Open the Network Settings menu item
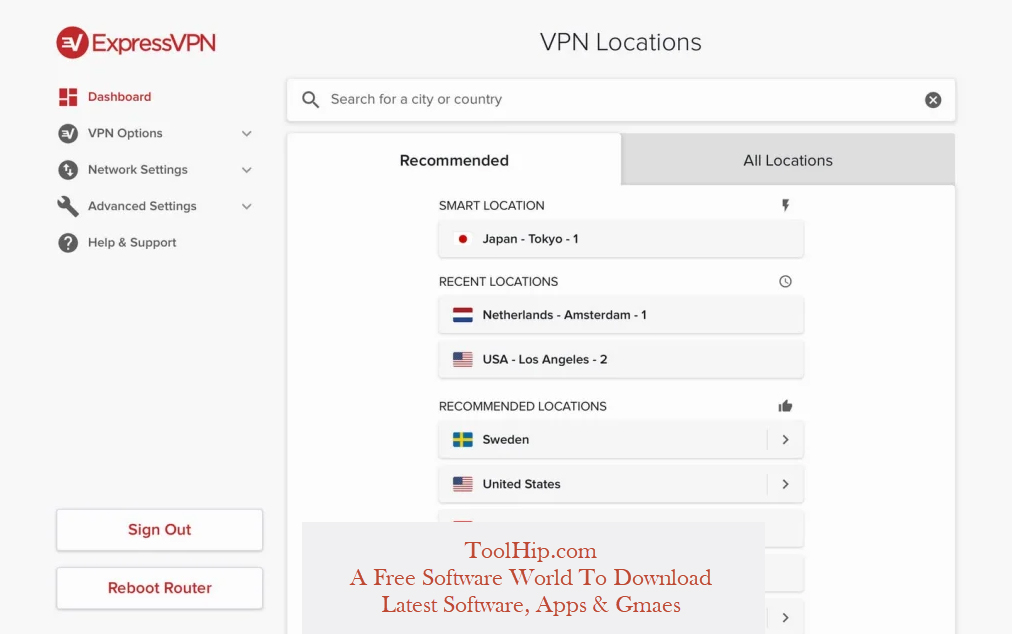1012x634 pixels. point(137,170)
